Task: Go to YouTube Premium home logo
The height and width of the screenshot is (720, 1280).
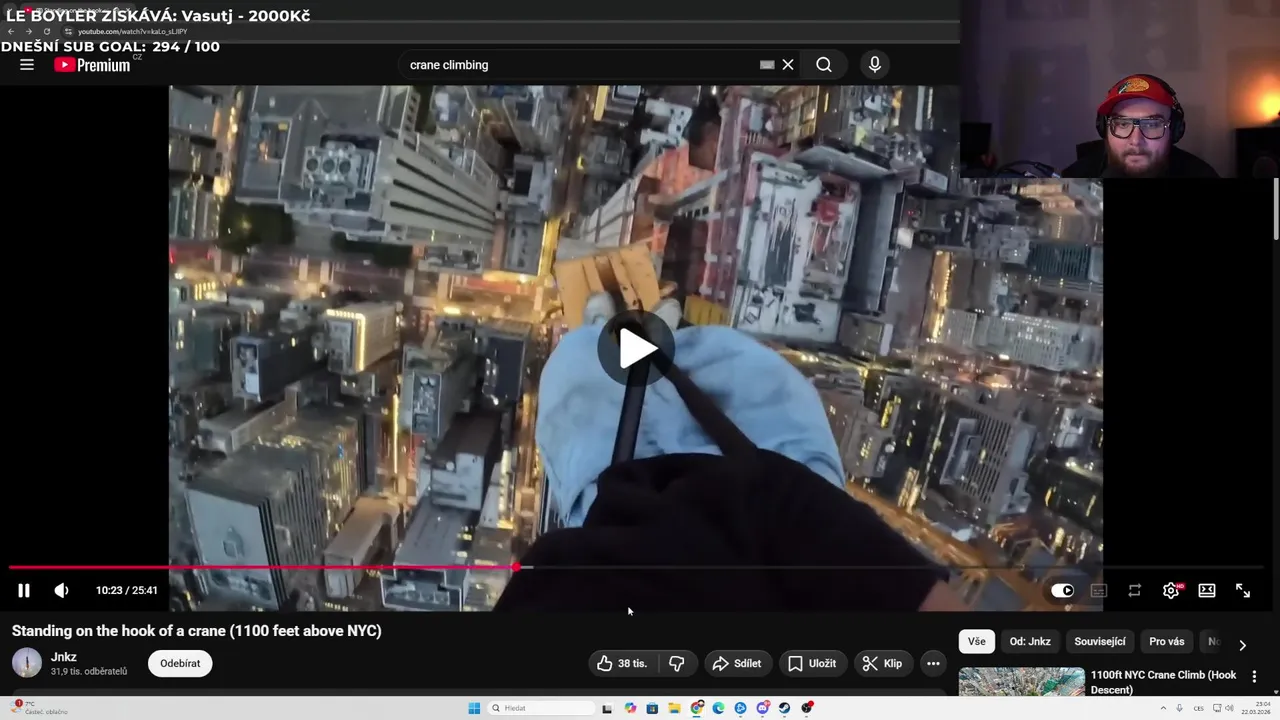Action: click(92, 65)
